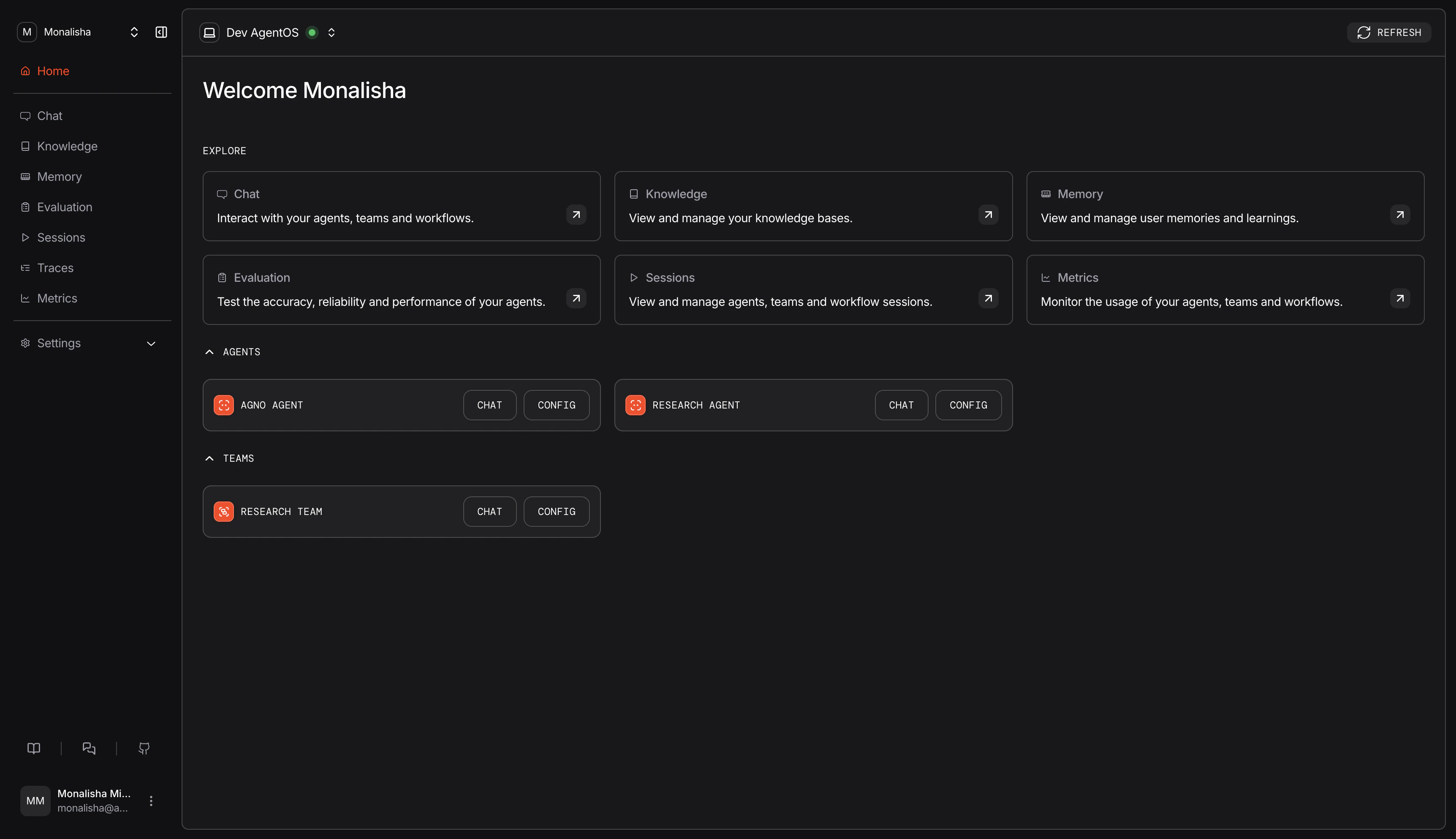Open Chat card arrow icon
The height and width of the screenshot is (839, 1456).
(576, 214)
